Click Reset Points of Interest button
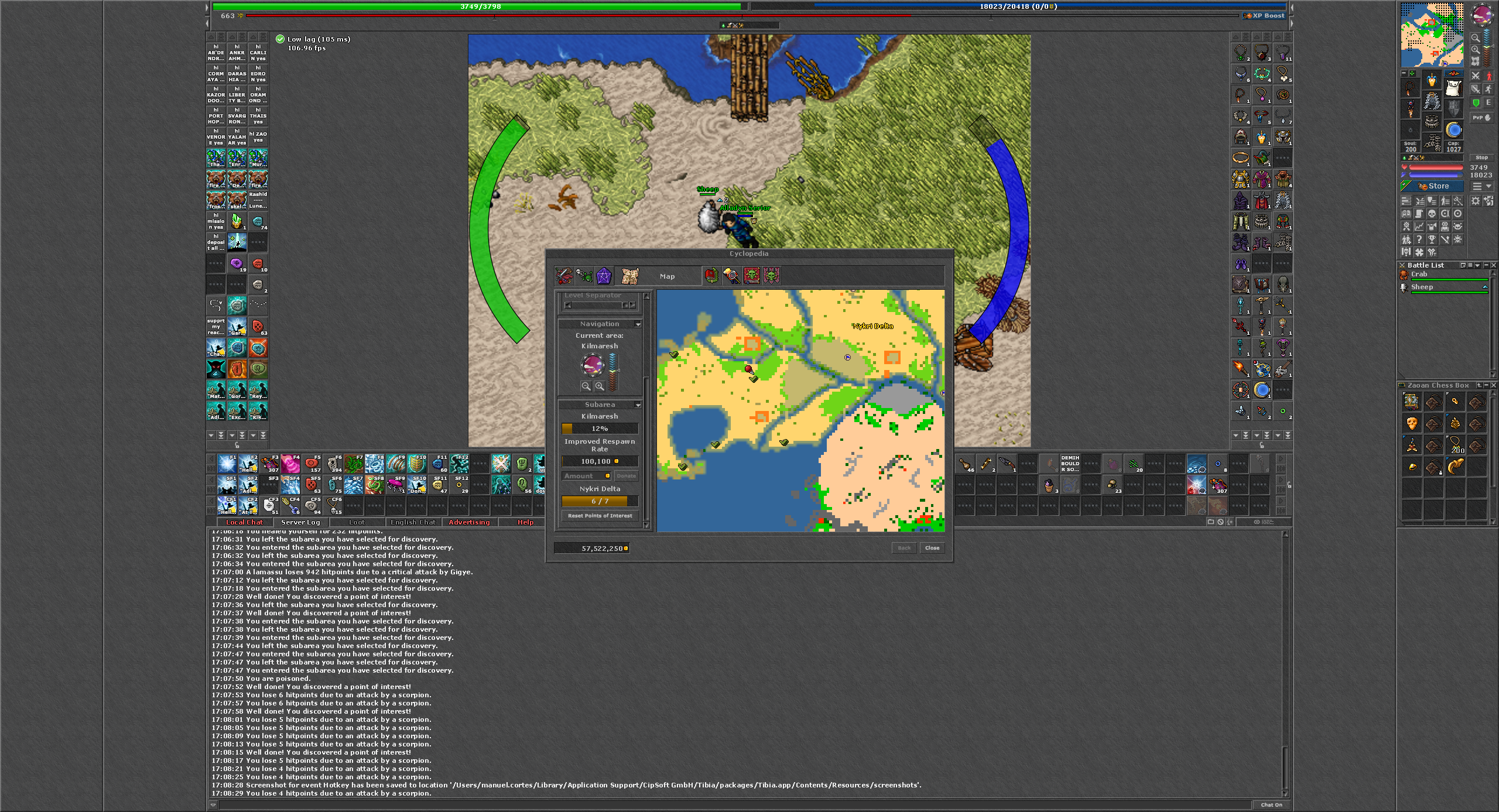This screenshot has height=812, width=1499. click(x=600, y=516)
